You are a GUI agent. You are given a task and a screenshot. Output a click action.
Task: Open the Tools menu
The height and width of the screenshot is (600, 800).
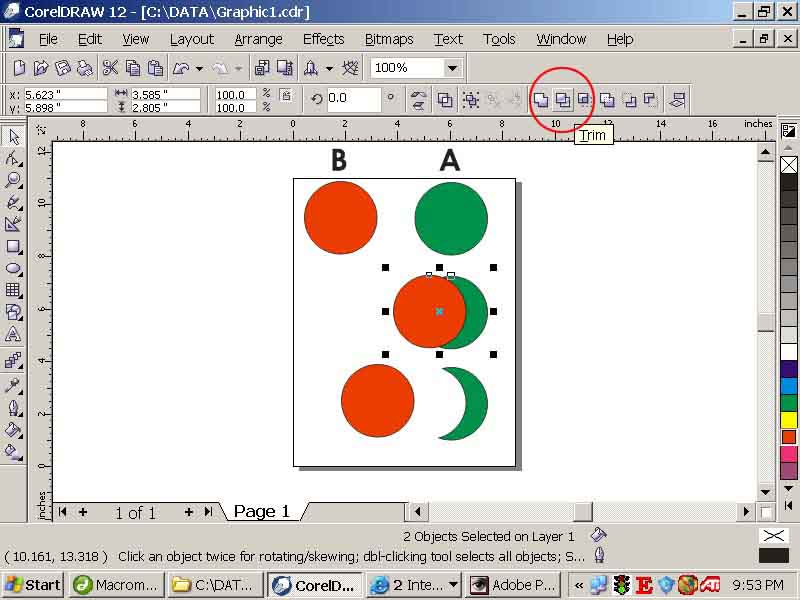pyautogui.click(x=499, y=39)
